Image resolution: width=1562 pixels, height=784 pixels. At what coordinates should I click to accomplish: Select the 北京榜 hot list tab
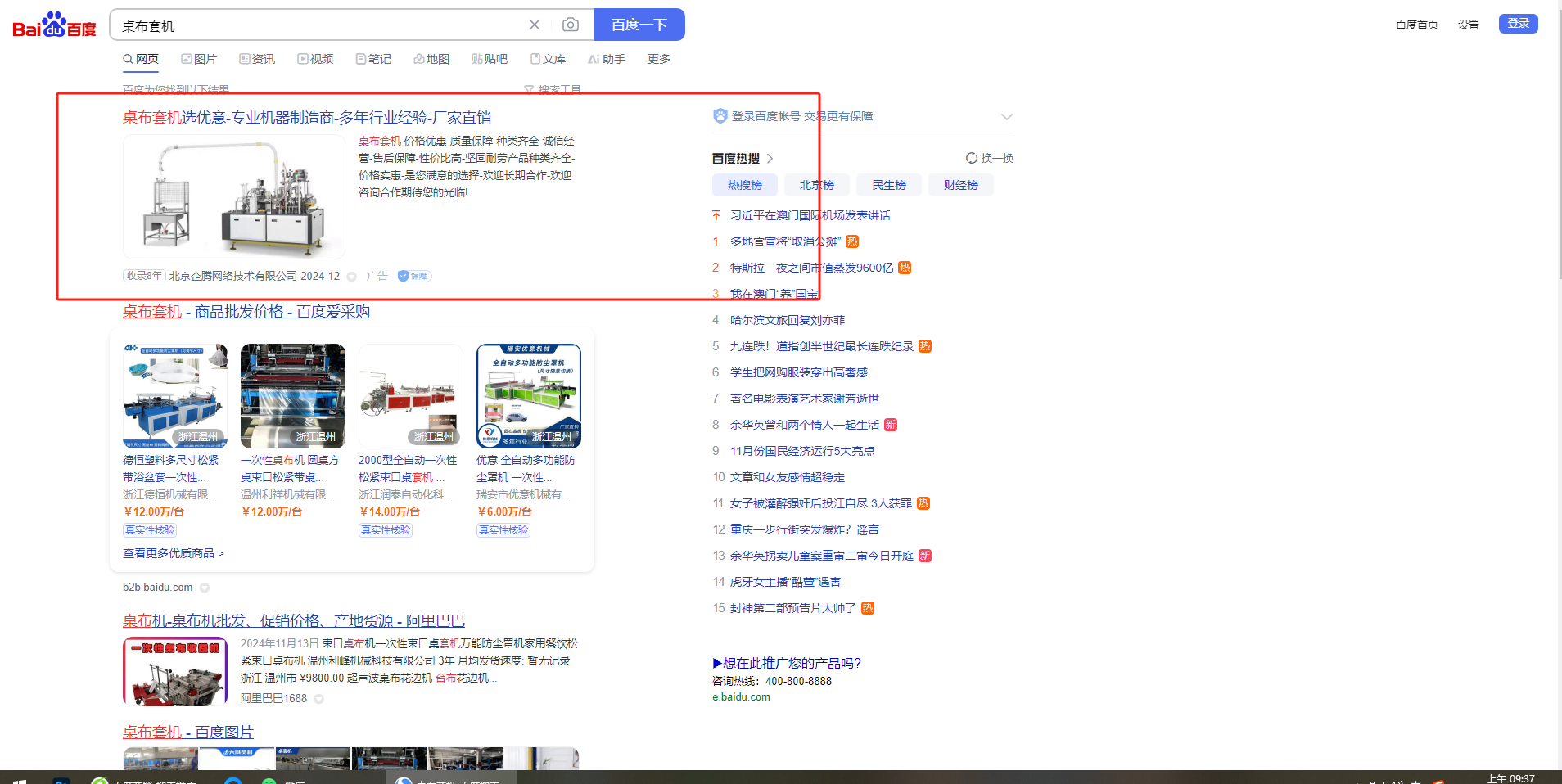click(816, 185)
